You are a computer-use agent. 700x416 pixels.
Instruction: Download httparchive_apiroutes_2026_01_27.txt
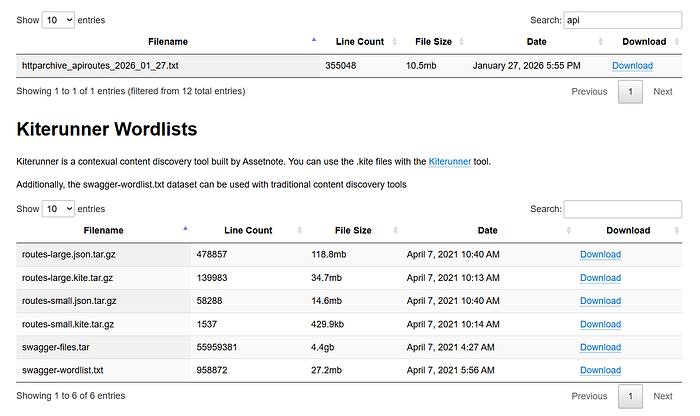(x=632, y=66)
